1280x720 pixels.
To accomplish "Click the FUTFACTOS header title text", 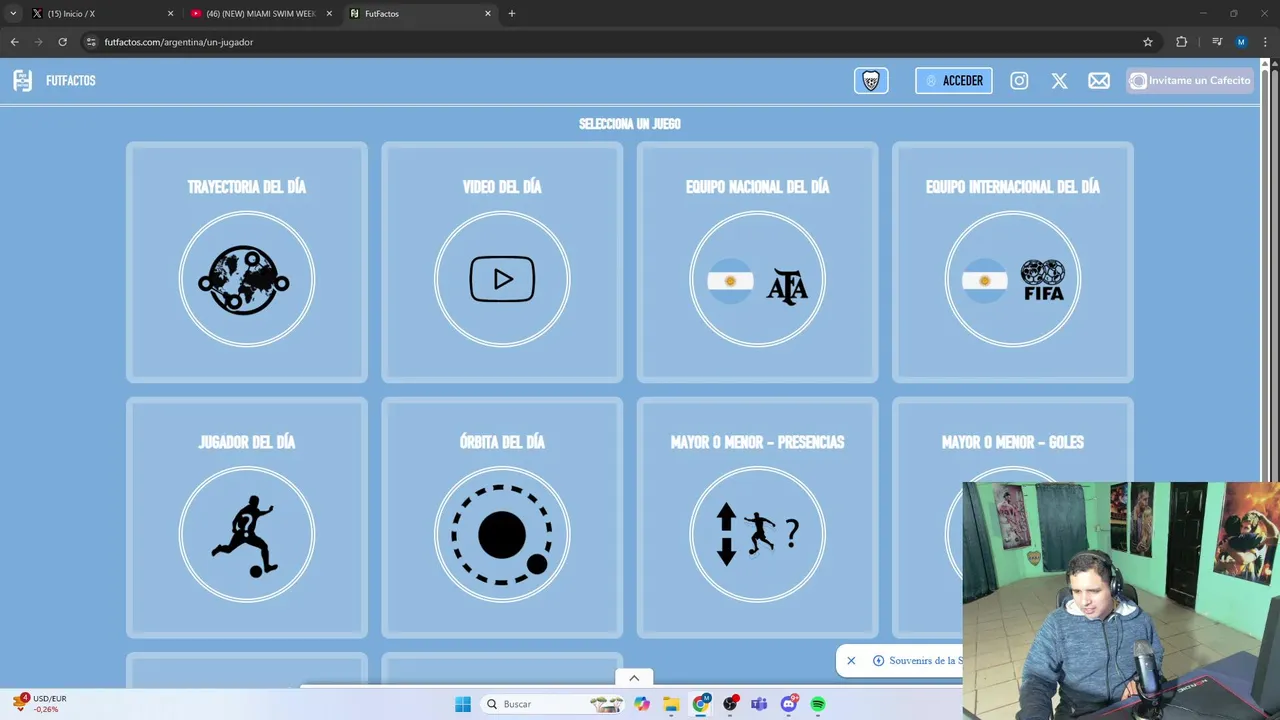I will click(x=71, y=81).
